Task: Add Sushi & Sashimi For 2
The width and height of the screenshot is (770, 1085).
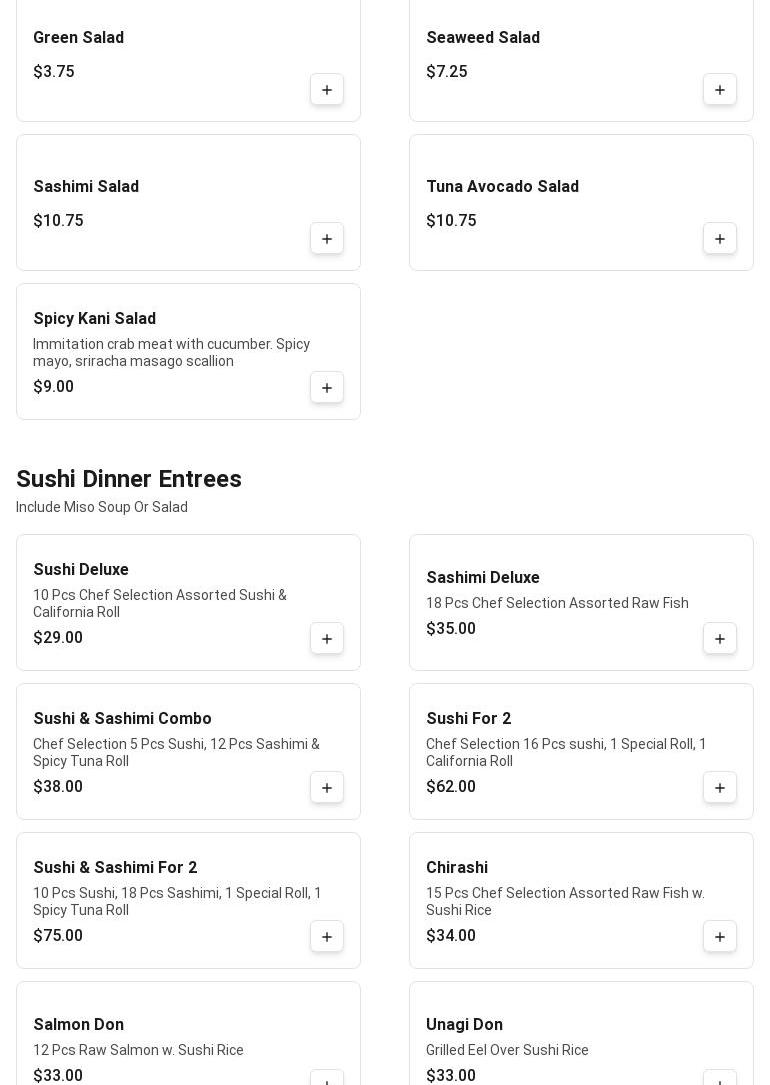Action: [327, 937]
